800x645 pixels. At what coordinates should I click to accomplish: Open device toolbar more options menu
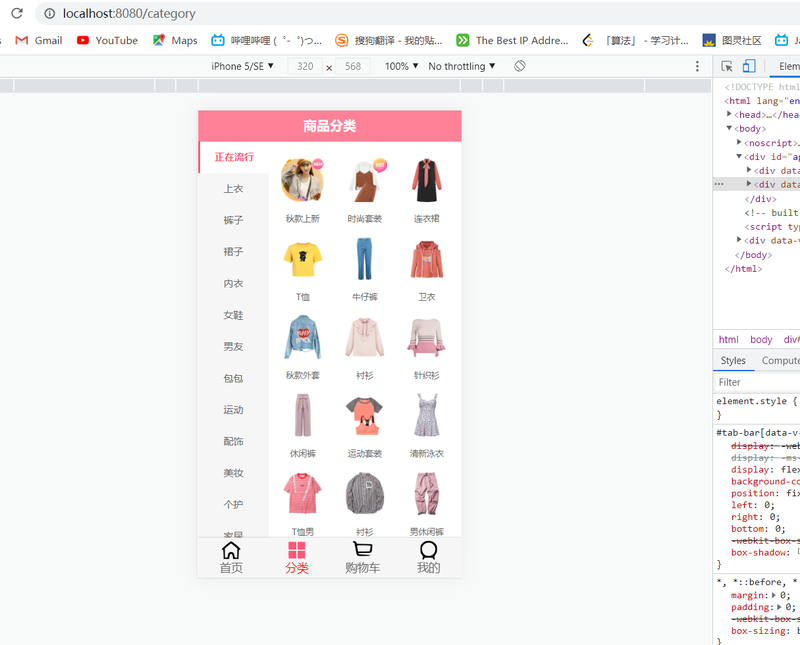(697, 66)
